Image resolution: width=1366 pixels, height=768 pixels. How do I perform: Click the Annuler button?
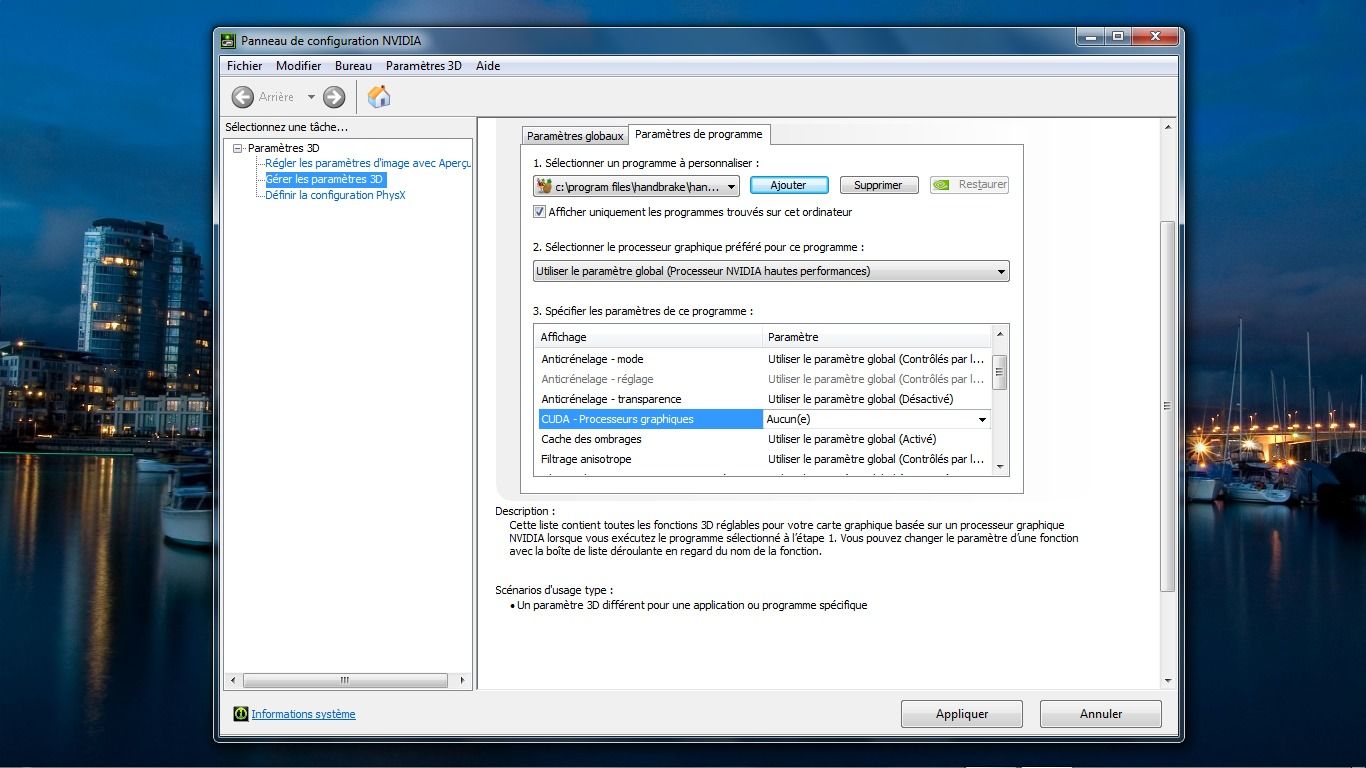click(x=1101, y=714)
